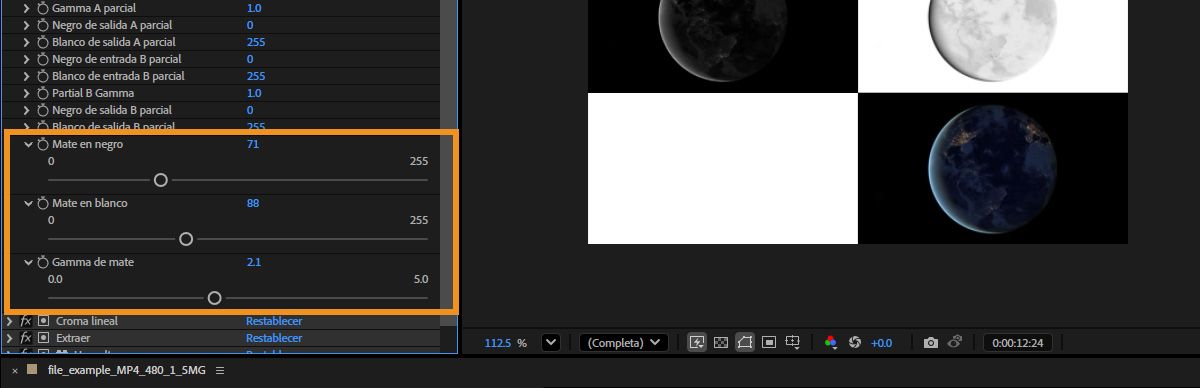Click Croma lineal effect box icon
This screenshot has height=388, width=1200.
click(43, 322)
